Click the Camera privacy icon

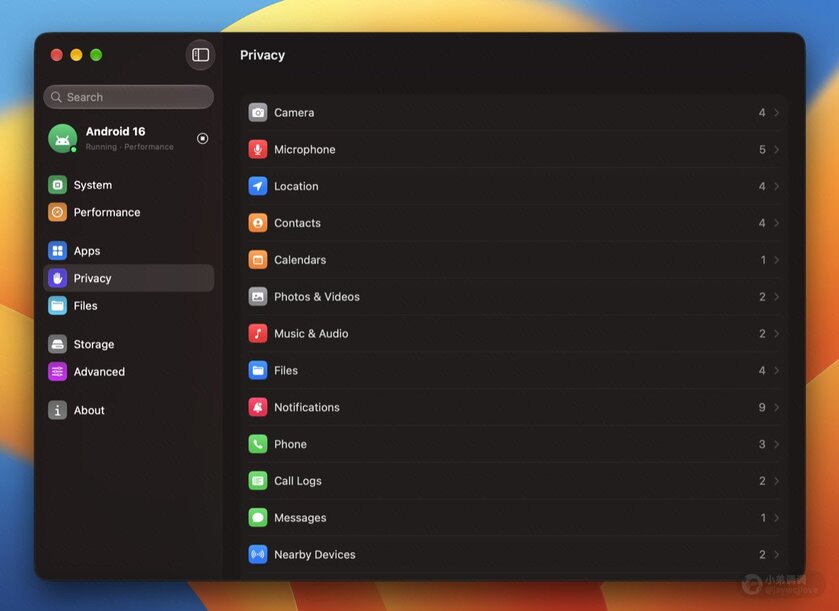pos(258,112)
